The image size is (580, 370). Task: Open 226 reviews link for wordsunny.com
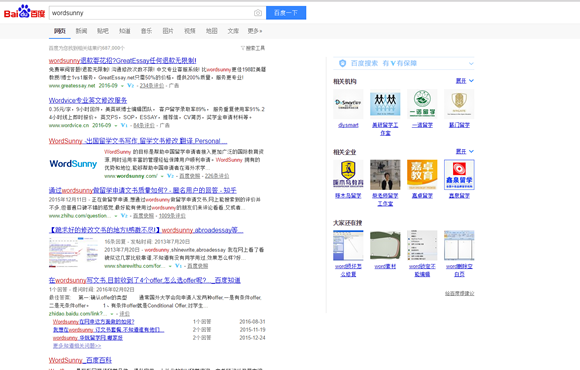pyautogui.click(x=217, y=176)
